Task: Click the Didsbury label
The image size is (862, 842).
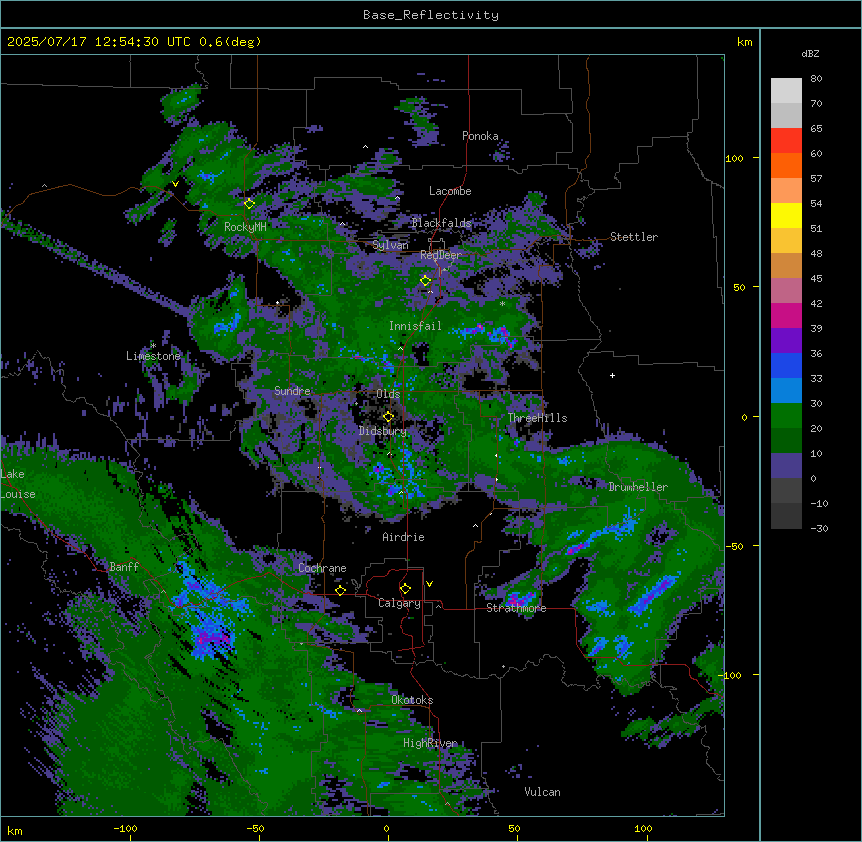Action: tap(383, 431)
